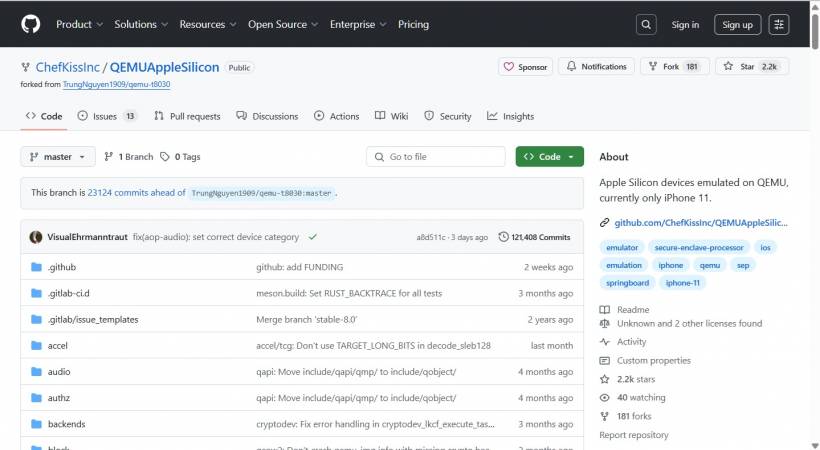Click the Custom properties icon
Viewport: 820px width, 450px height.
(x=605, y=361)
